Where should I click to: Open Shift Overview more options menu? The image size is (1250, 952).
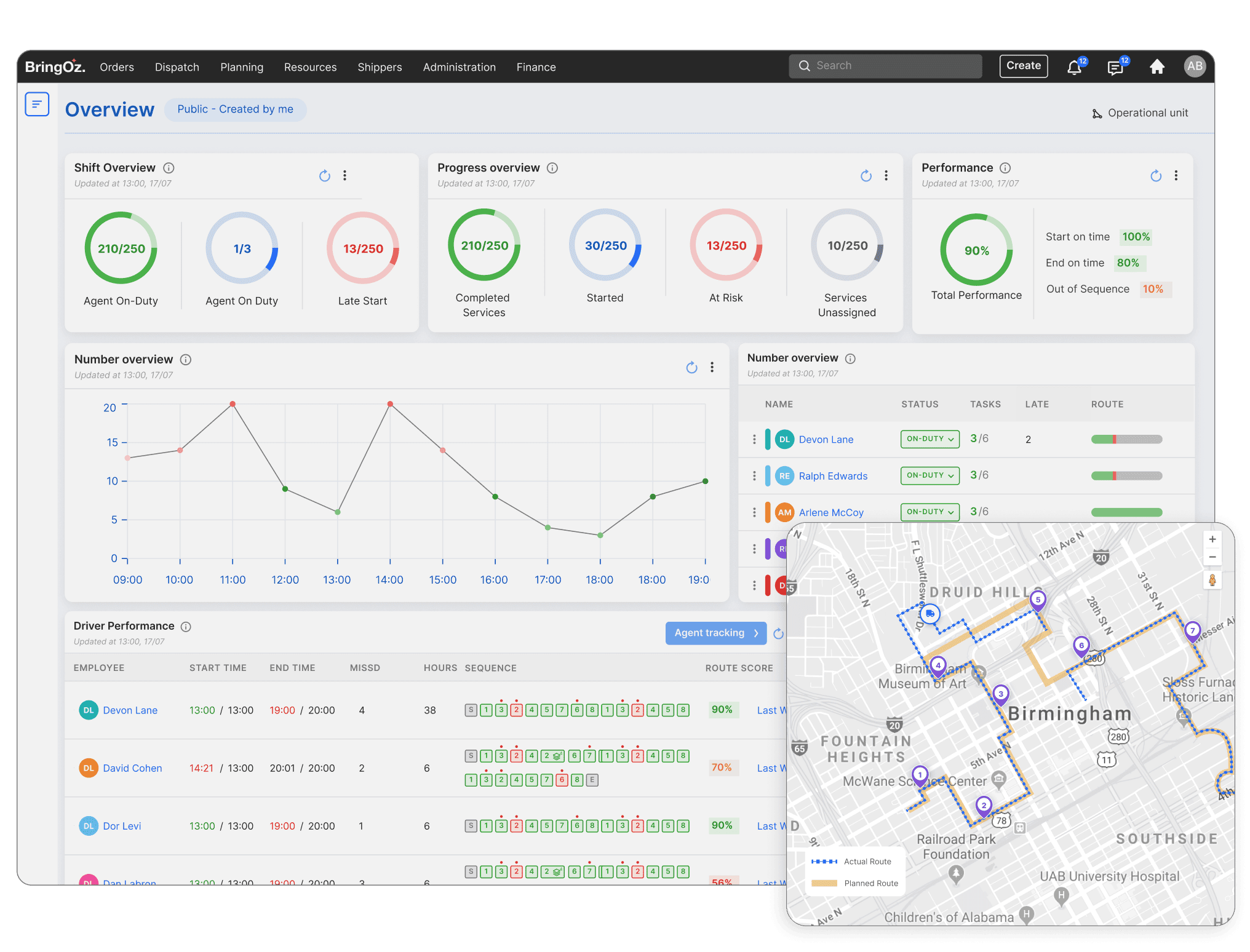[x=345, y=175]
